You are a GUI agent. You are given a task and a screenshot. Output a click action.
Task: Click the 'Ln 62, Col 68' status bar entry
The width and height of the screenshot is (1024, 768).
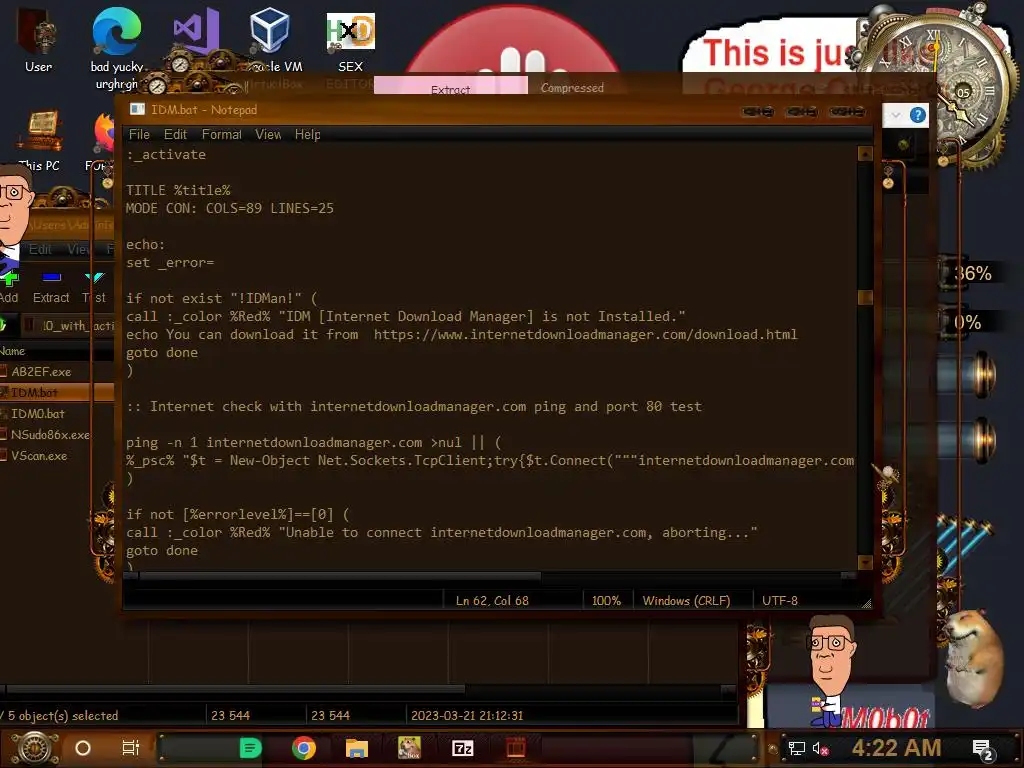pos(492,601)
